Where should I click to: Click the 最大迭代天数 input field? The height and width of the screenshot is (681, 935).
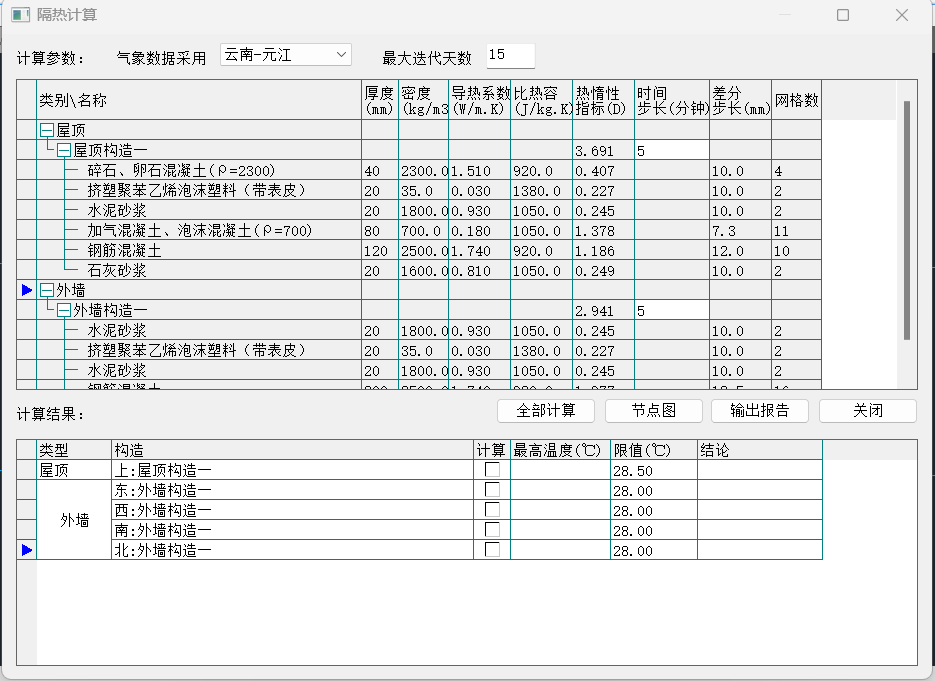pyautogui.click(x=510, y=55)
